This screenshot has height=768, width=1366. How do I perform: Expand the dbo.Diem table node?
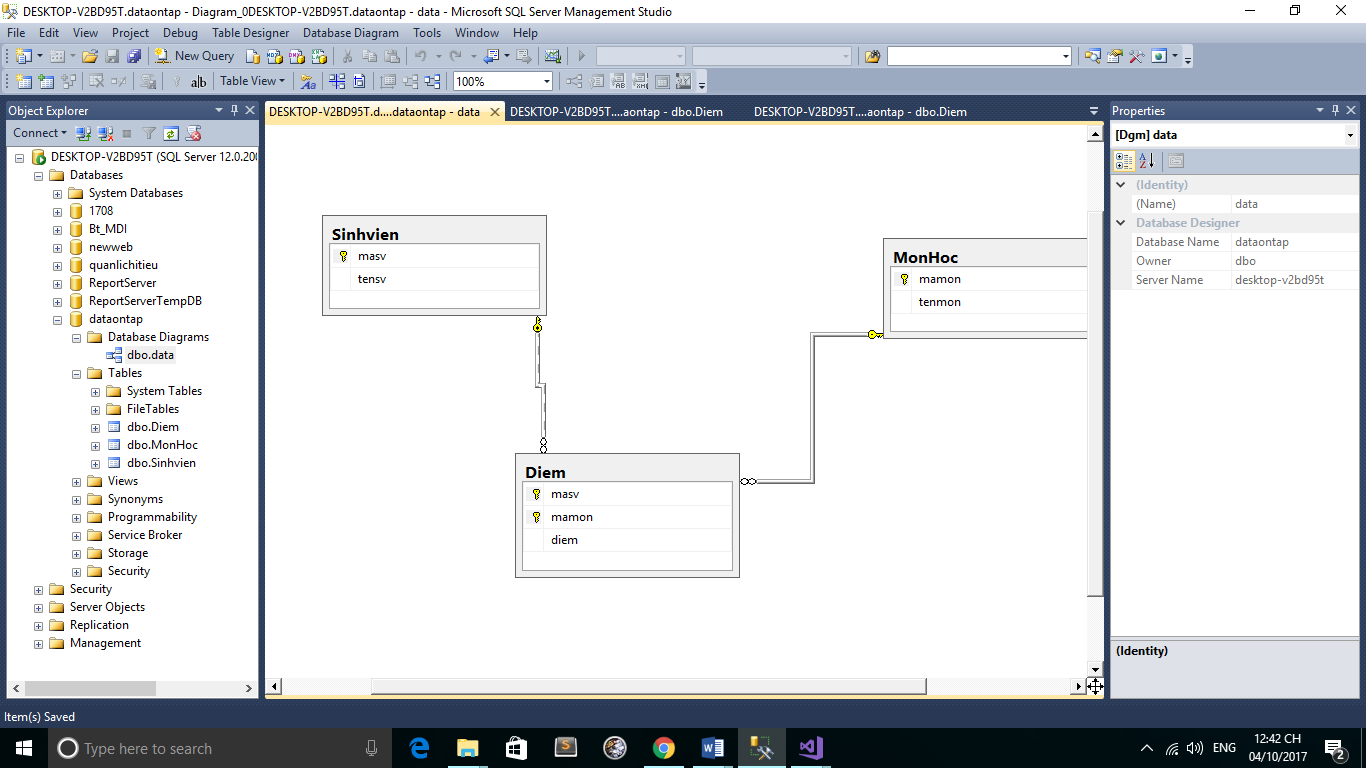pos(96,427)
